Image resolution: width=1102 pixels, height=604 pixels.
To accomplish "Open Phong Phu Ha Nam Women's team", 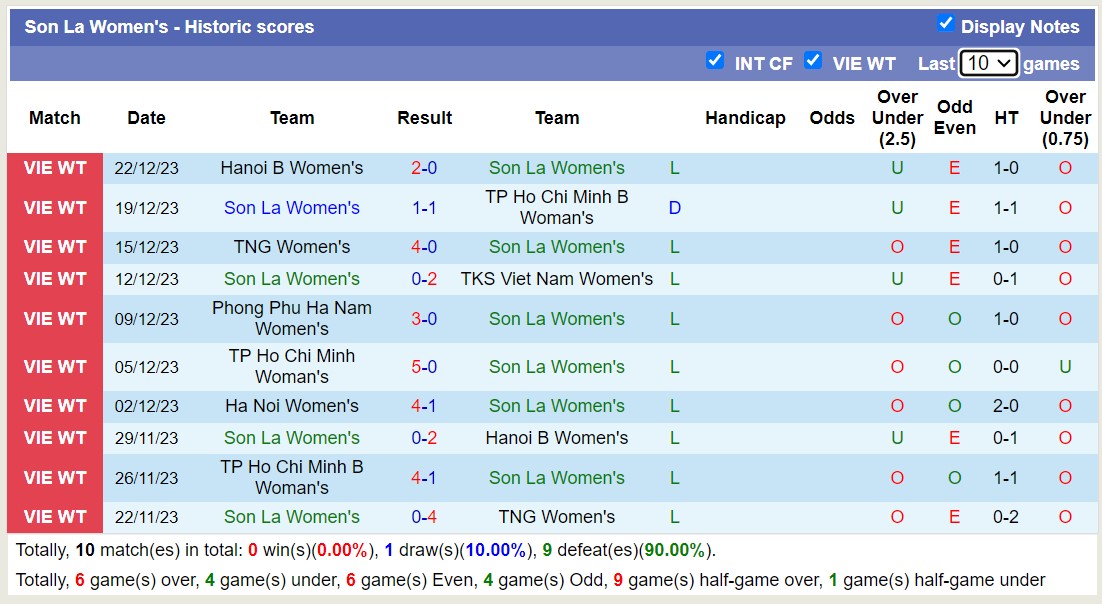I will click(292, 319).
